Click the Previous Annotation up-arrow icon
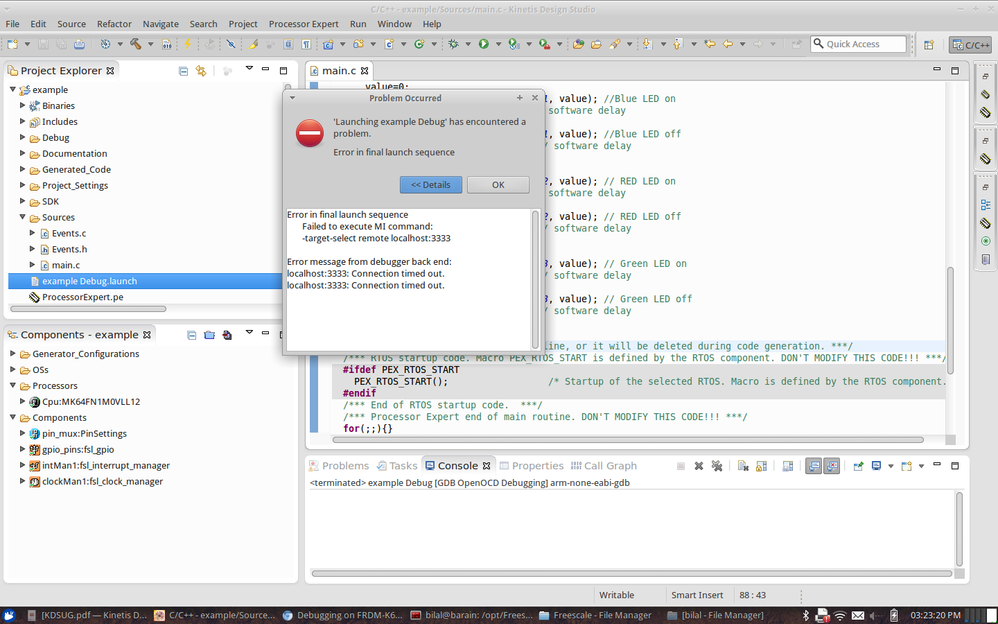 click(677, 44)
